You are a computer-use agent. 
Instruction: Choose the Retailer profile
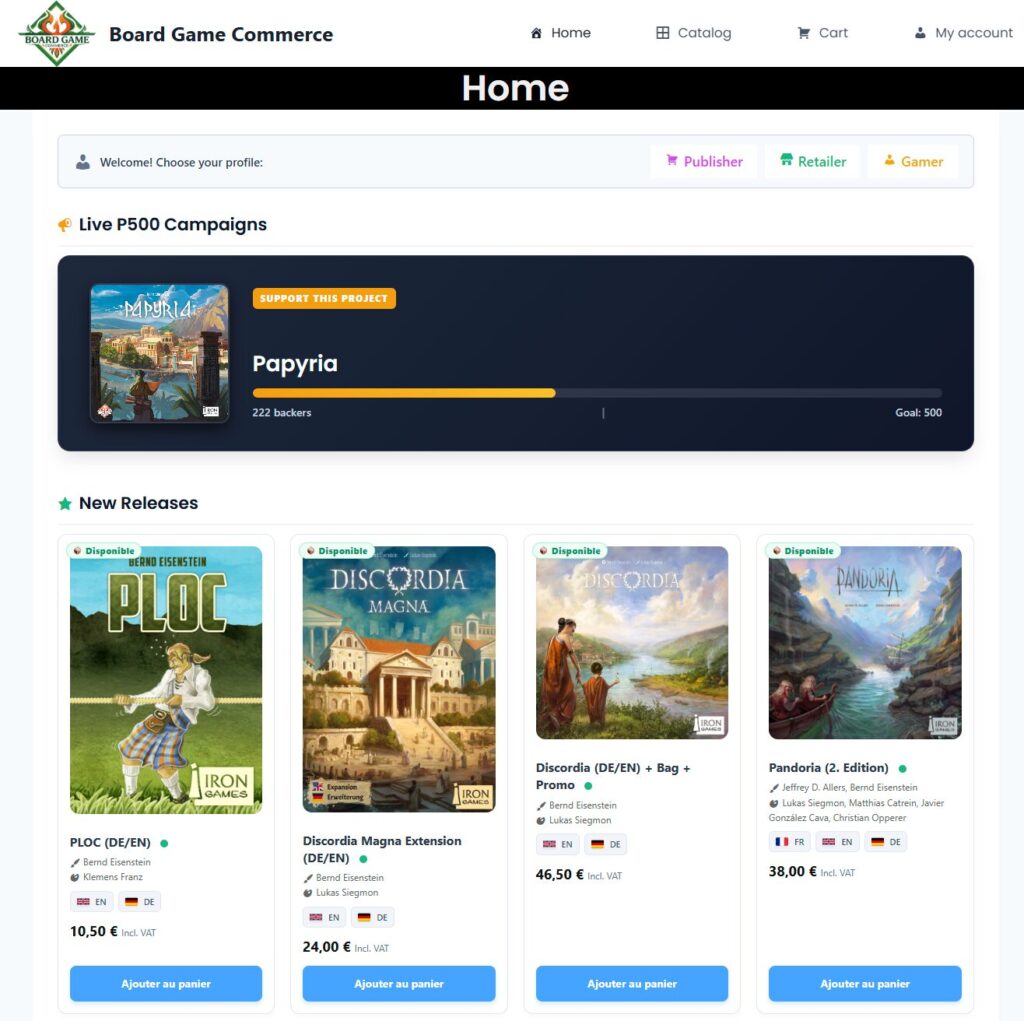click(813, 161)
